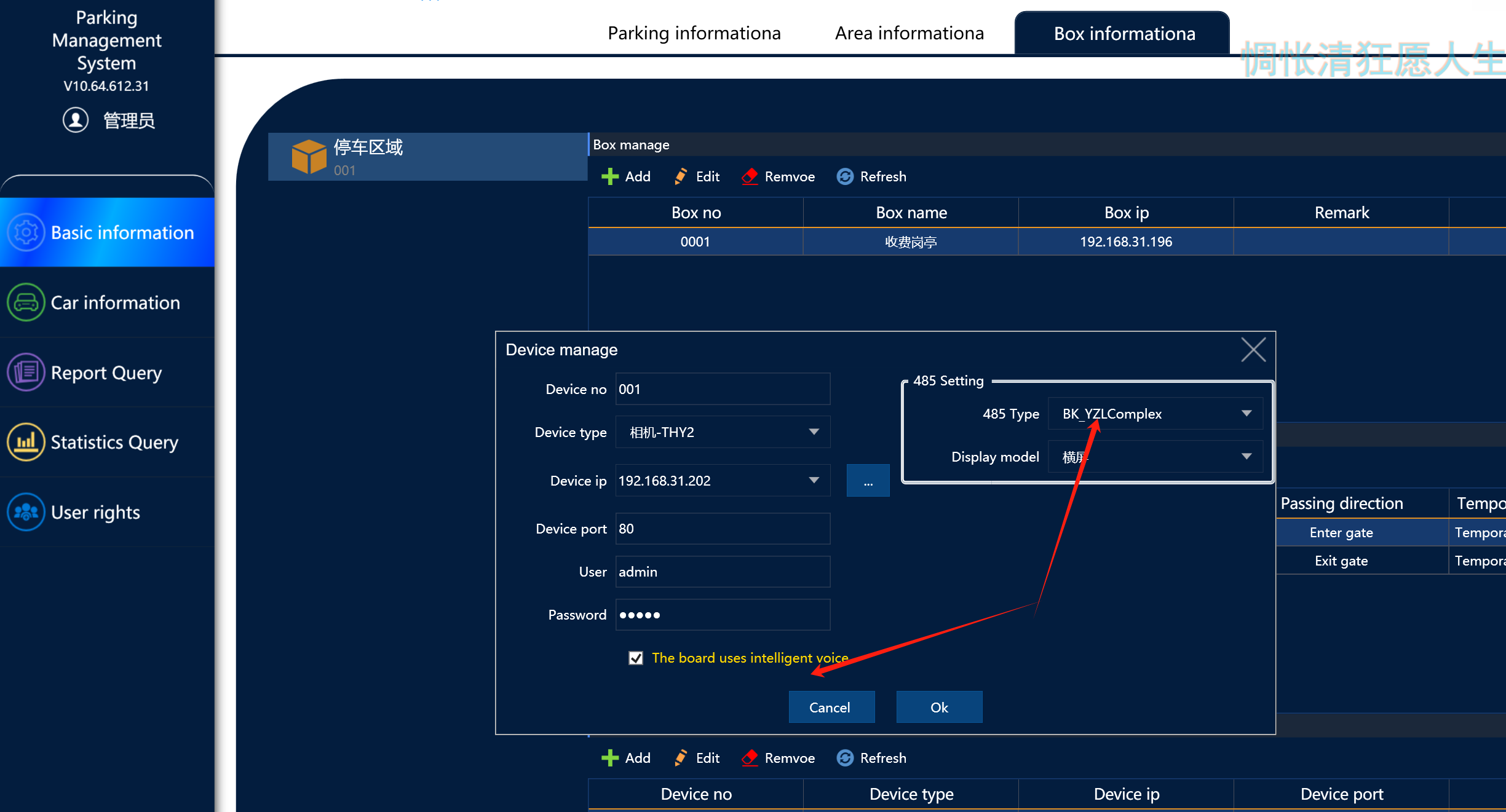Viewport: 1506px width, 812px height.
Task: Click the Cancel button in Device manage
Action: tap(831, 707)
